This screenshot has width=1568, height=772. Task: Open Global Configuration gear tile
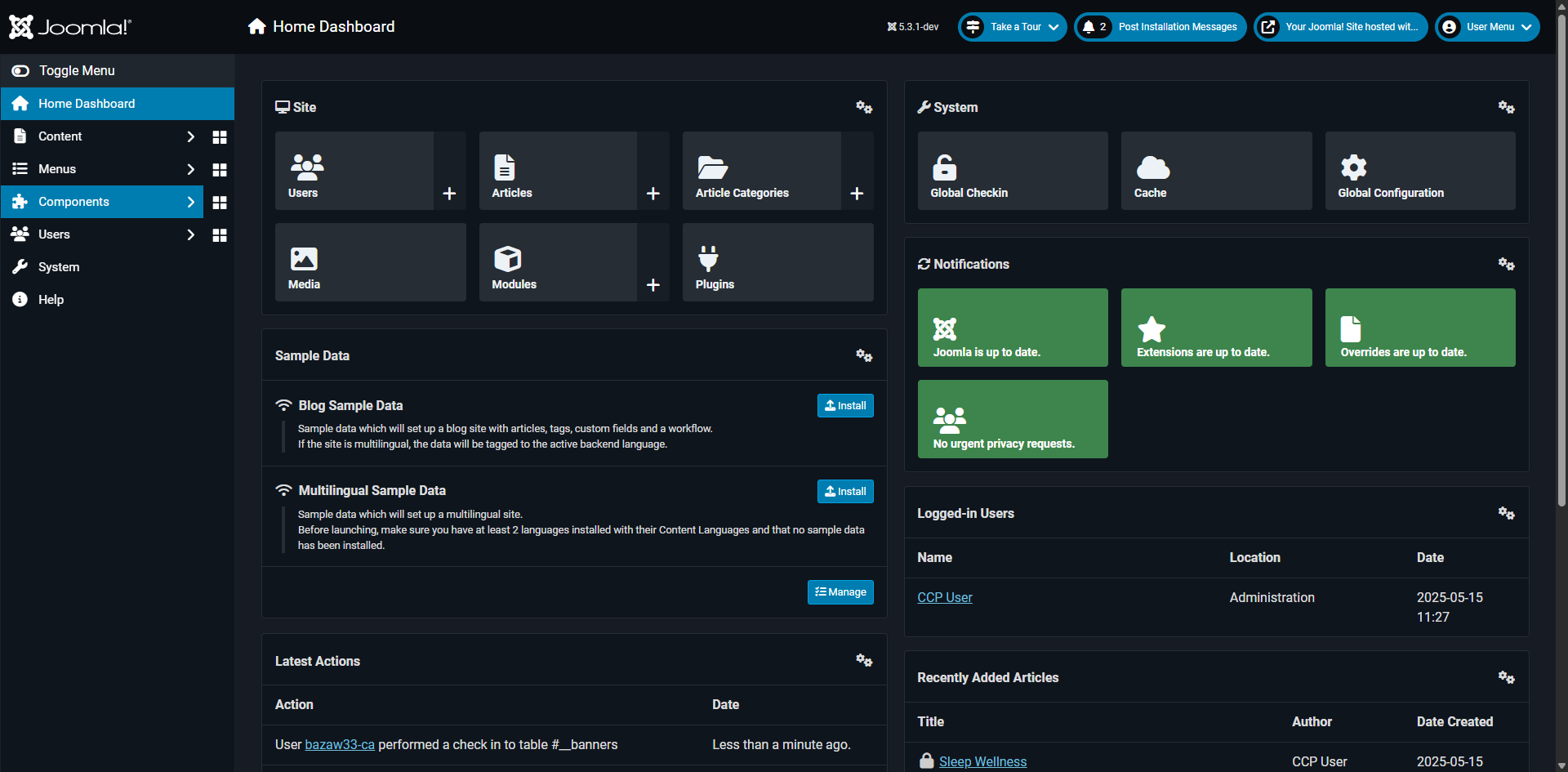1353,167
